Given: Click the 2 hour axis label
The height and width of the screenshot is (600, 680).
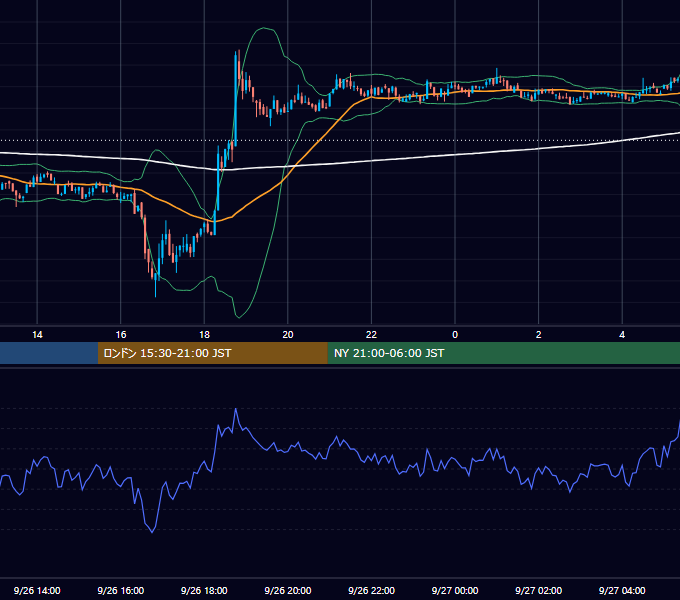Looking at the screenshot, I should click(x=538, y=335).
